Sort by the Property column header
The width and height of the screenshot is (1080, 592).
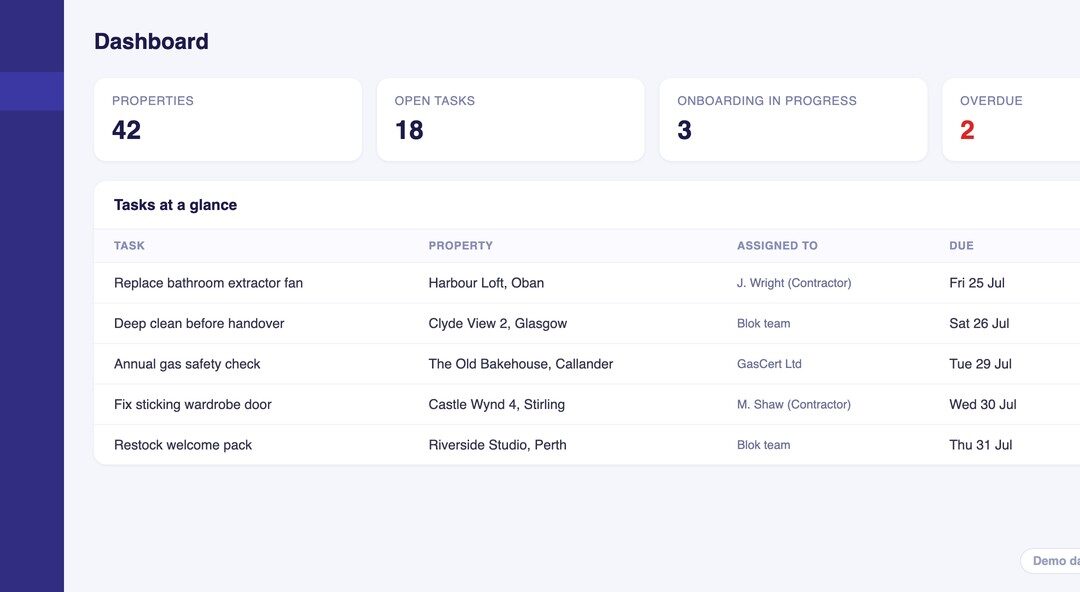point(461,245)
